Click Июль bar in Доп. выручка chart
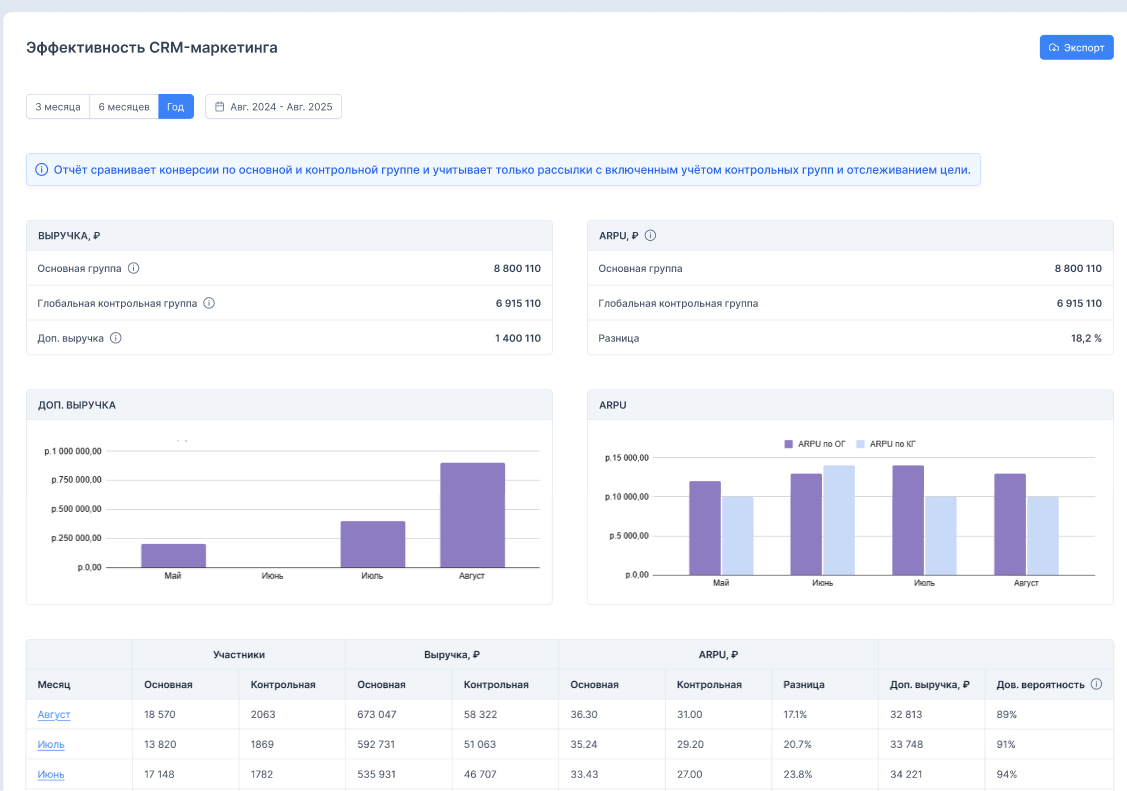The height and width of the screenshot is (791, 1127). pyautogui.click(x=372, y=544)
